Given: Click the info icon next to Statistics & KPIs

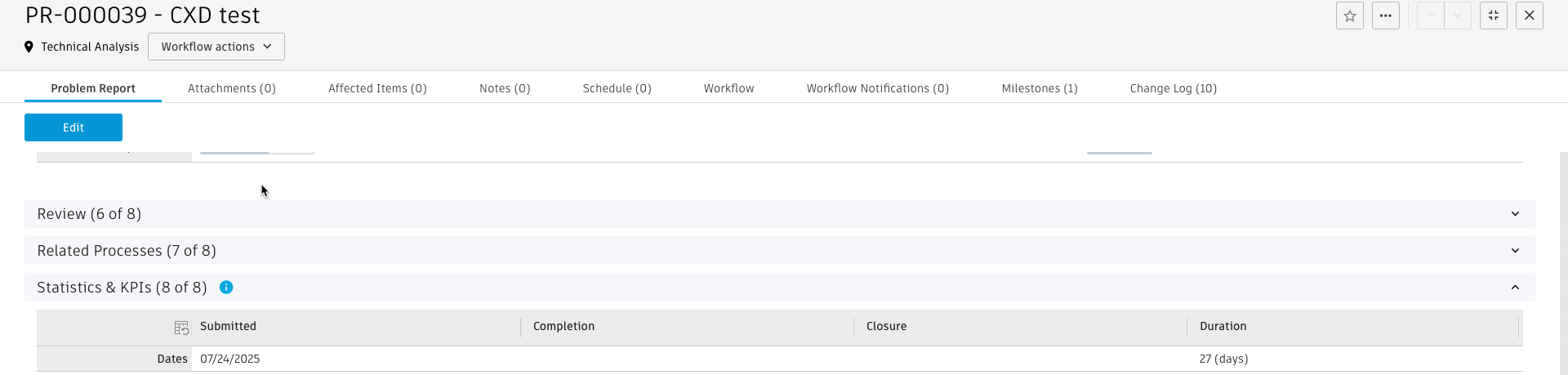Looking at the screenshot, I should tap(226, 288).
